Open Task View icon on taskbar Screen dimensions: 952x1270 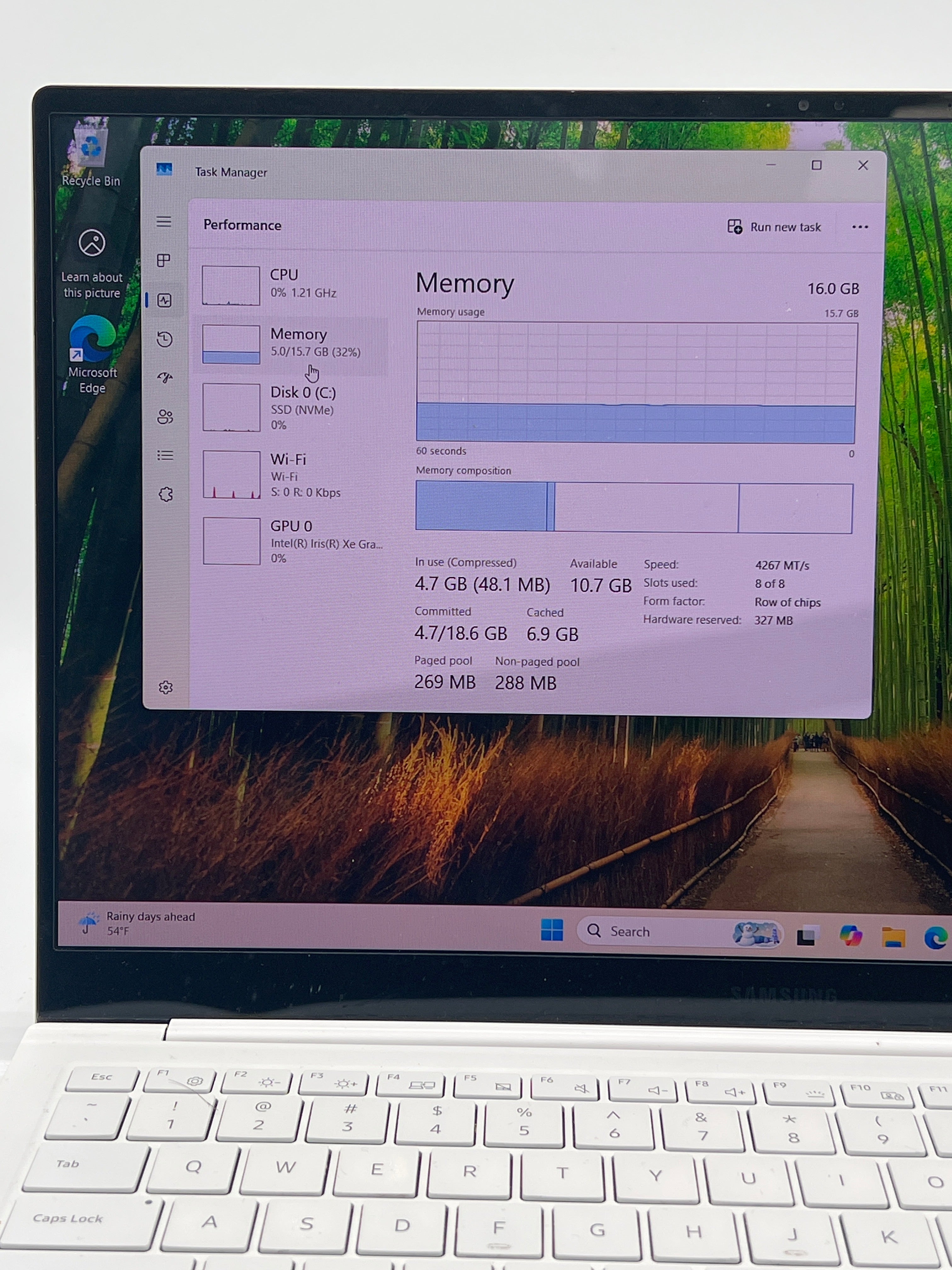[806, 936]
